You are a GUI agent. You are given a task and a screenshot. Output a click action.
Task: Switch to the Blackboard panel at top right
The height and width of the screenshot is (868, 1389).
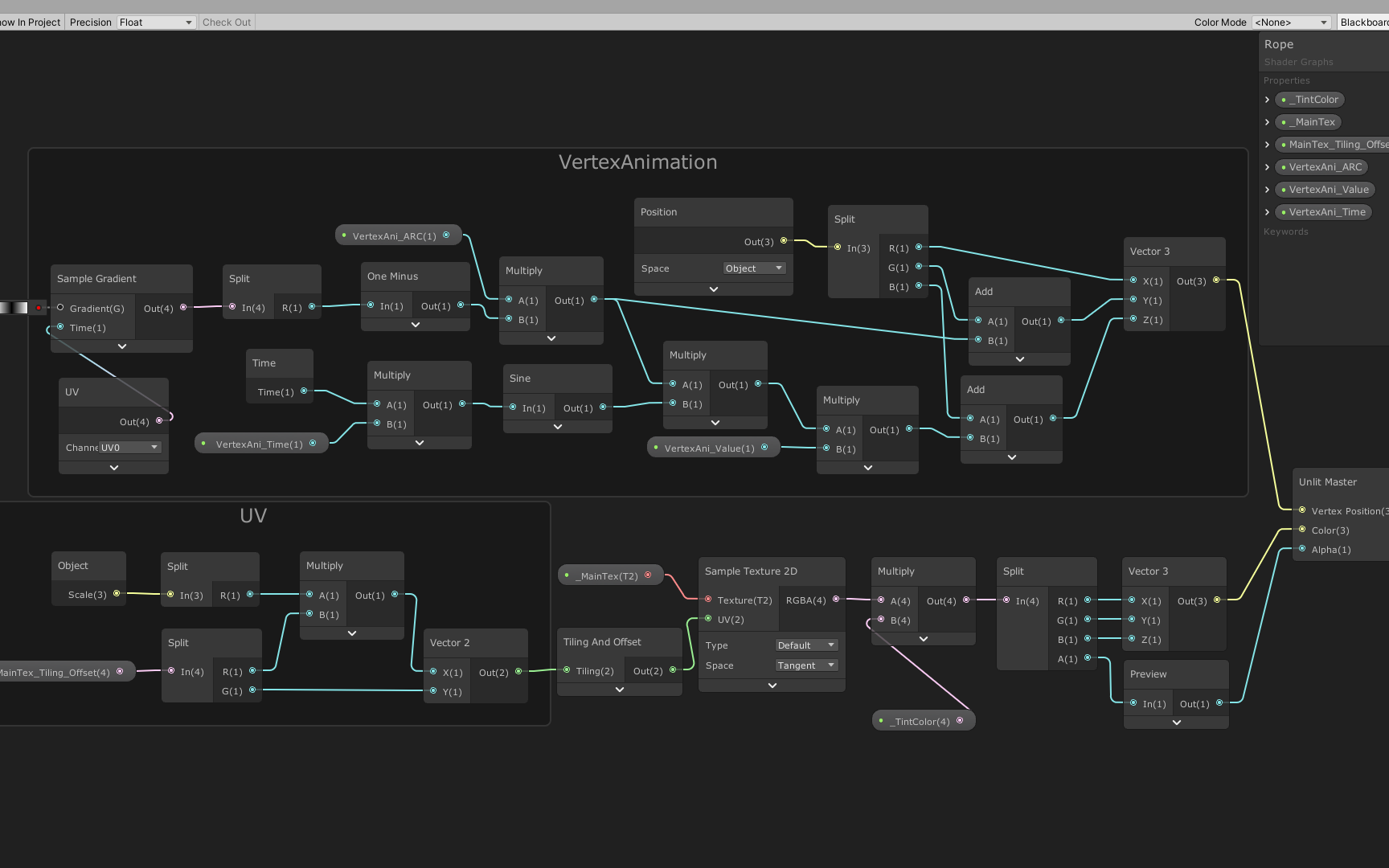coord(1364,22)
